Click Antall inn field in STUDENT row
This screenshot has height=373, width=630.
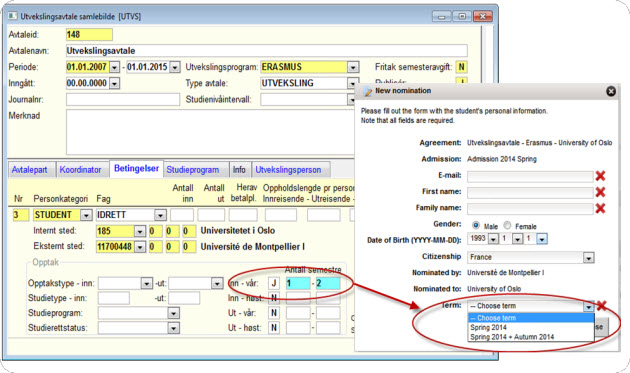182,215
